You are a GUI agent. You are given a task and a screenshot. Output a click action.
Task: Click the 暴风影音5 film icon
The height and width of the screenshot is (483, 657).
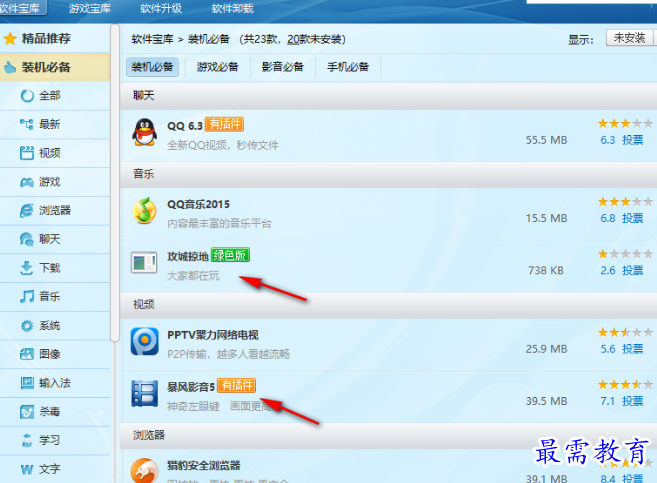(145, 393)
